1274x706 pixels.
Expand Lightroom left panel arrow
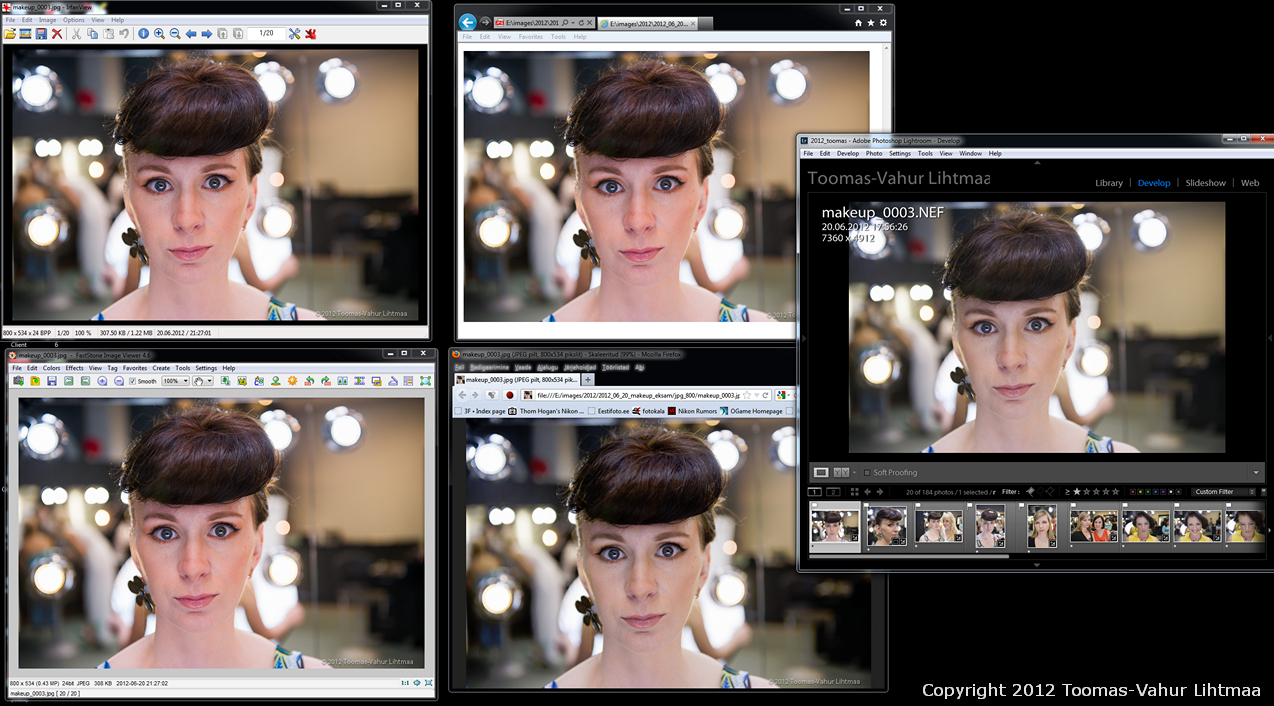tap(802, 338)
